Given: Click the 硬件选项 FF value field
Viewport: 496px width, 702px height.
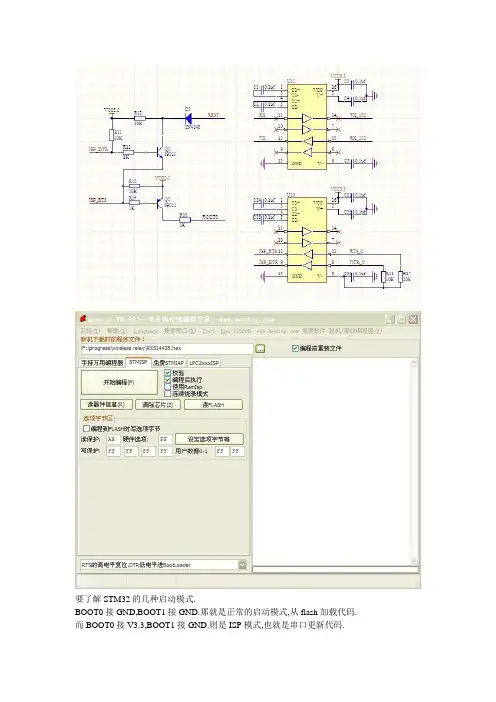Looking at the screenshot, I should 165,440.
